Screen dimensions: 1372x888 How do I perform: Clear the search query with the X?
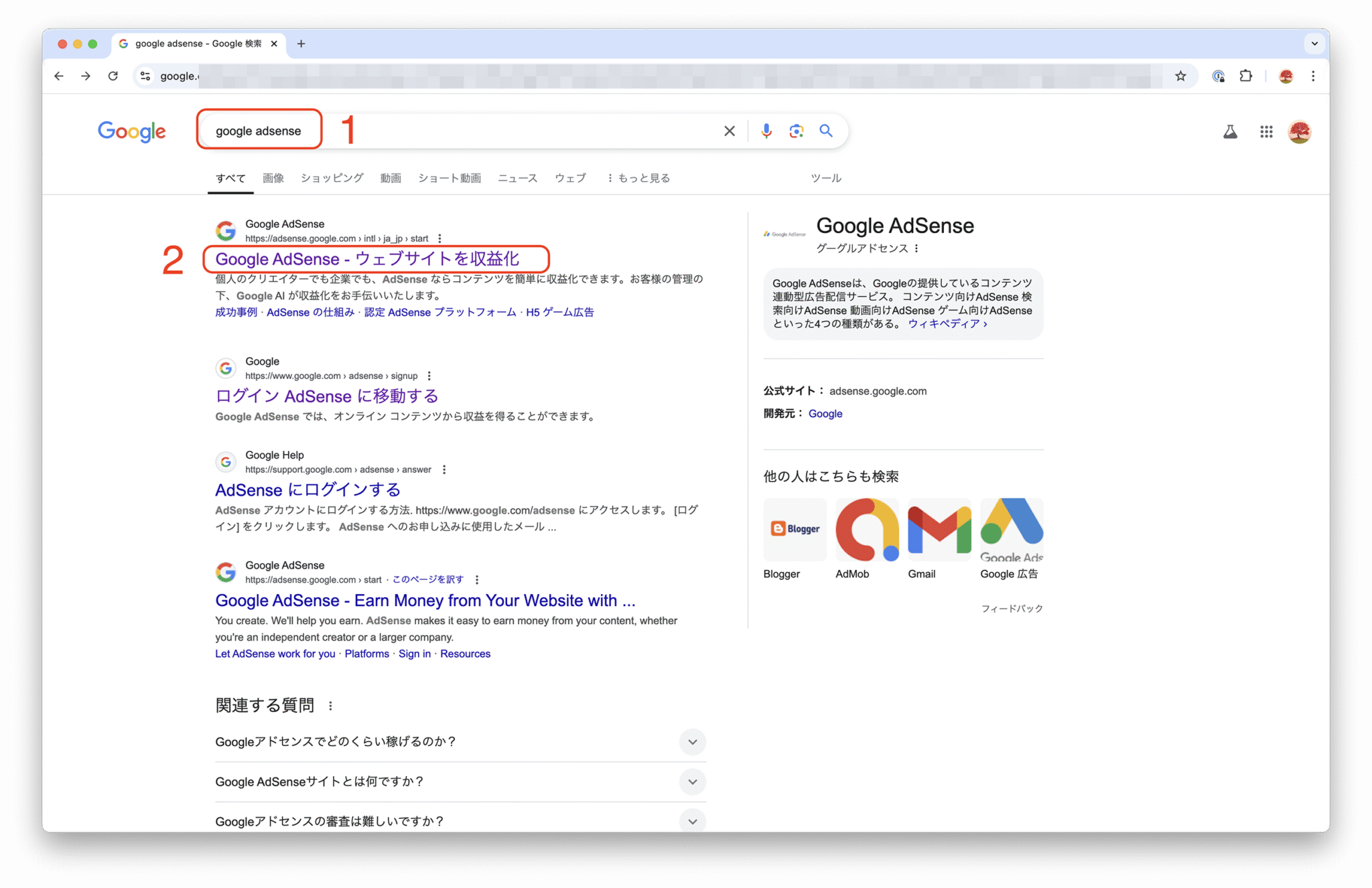coord(729,131)
